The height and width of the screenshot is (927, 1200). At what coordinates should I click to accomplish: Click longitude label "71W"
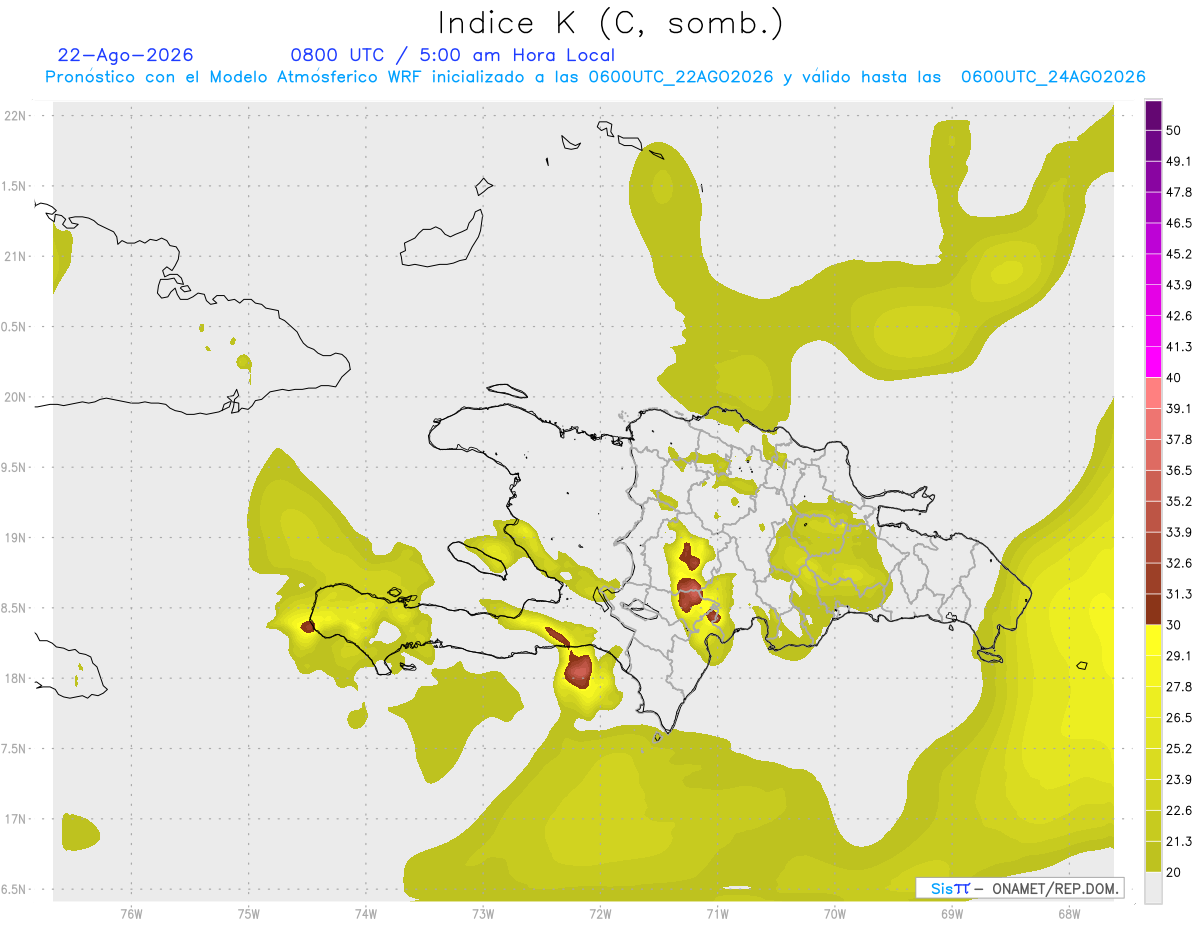[717, 913]
